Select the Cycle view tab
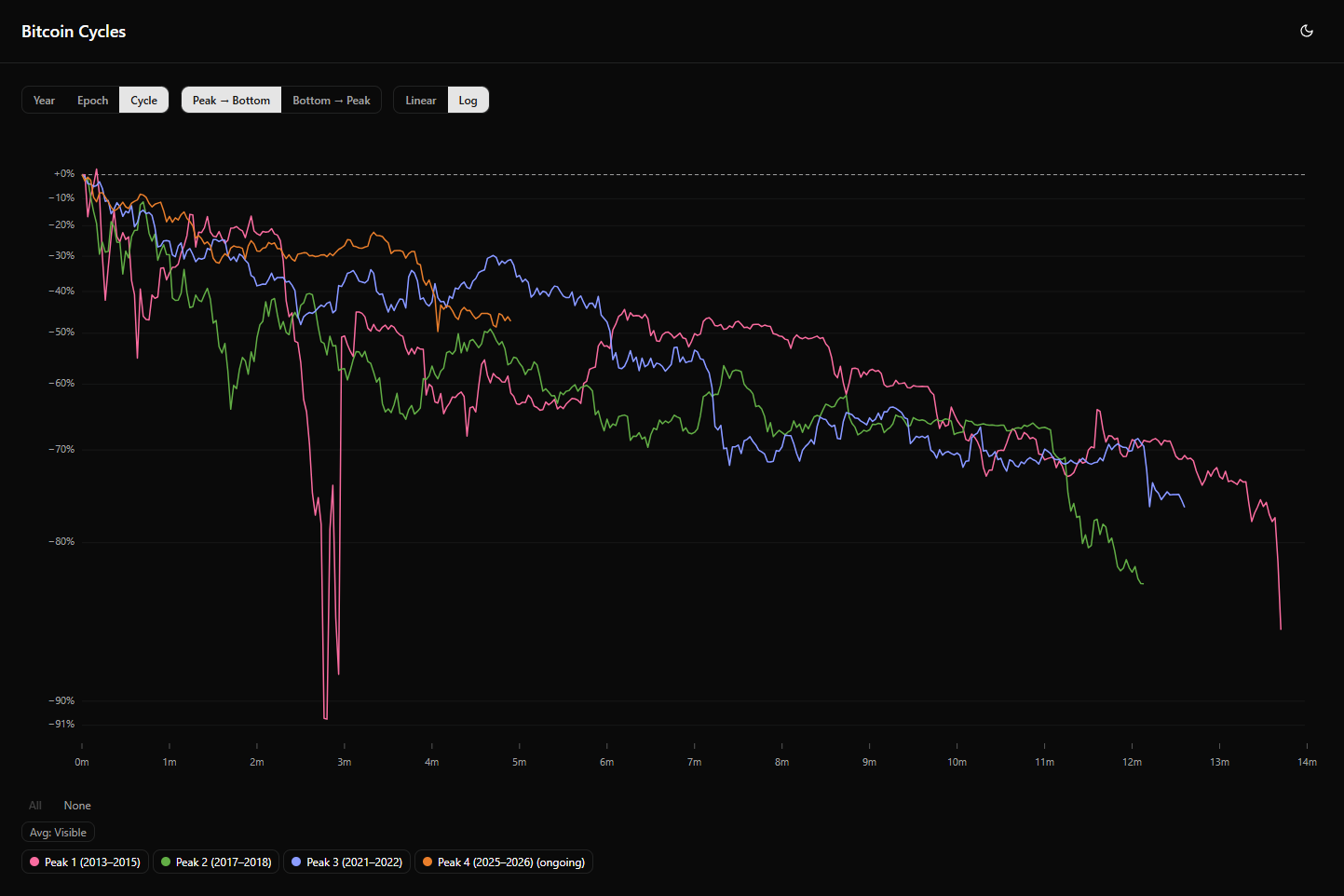 (143, 101)
